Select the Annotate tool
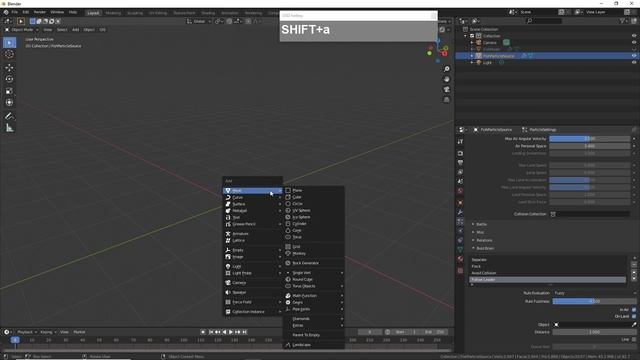 pos(9,116)
